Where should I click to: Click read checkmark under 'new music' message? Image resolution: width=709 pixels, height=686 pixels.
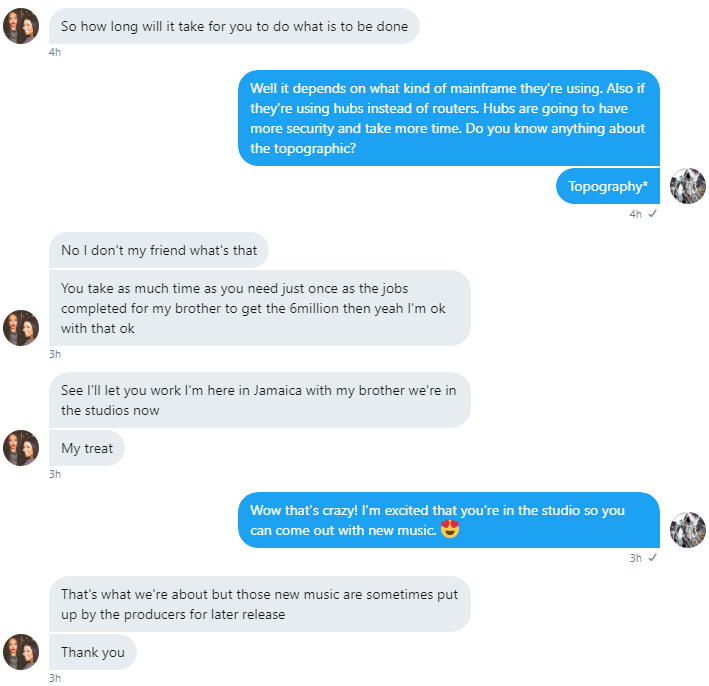pos(652,558)
